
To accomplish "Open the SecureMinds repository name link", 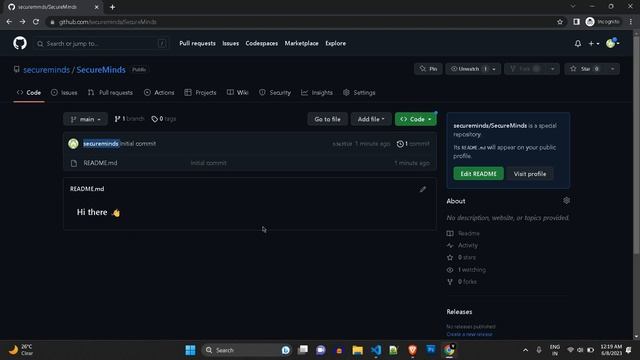I will click(101, 70).
